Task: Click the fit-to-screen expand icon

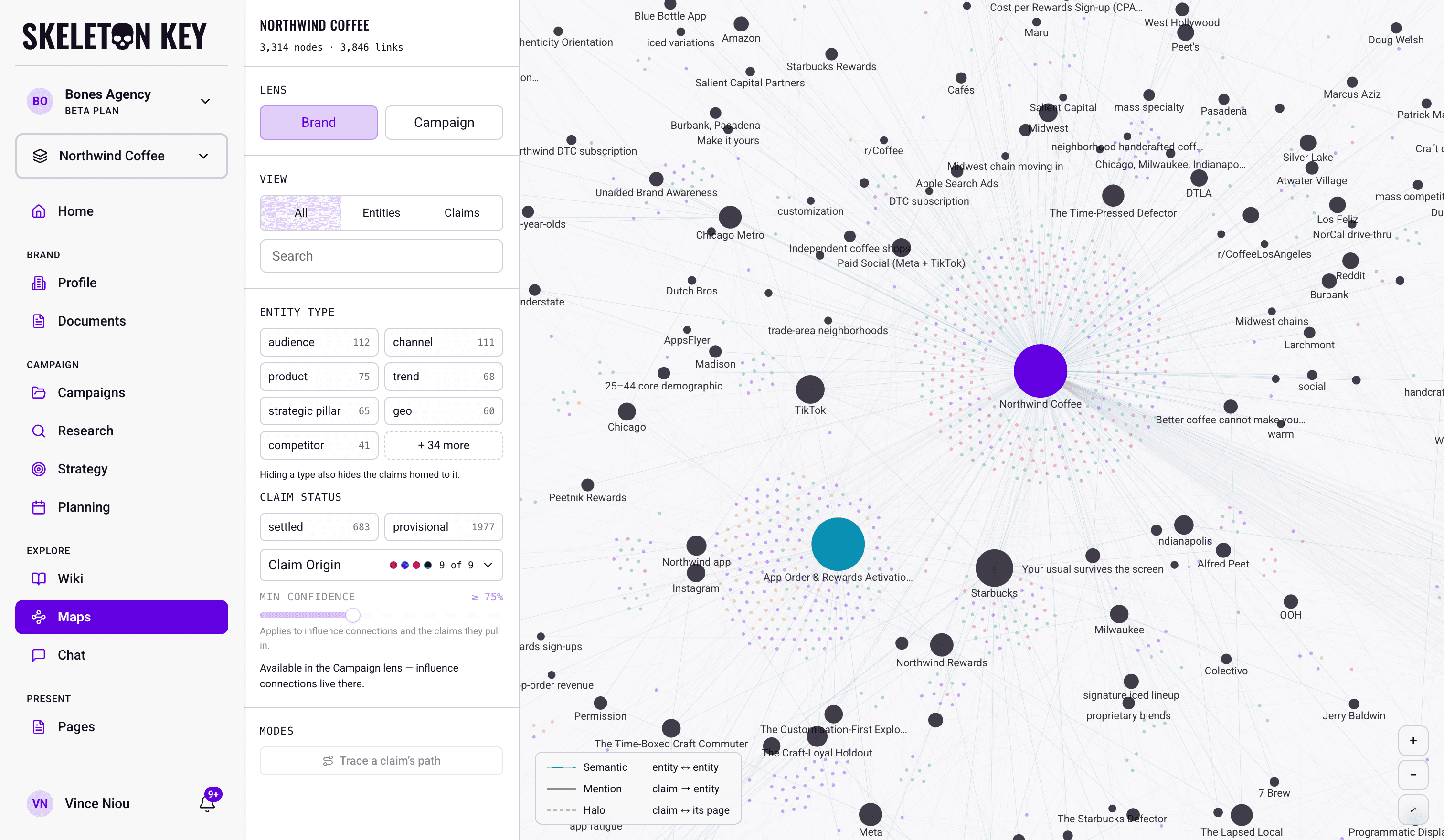Action: click(x=1413, y=809)
